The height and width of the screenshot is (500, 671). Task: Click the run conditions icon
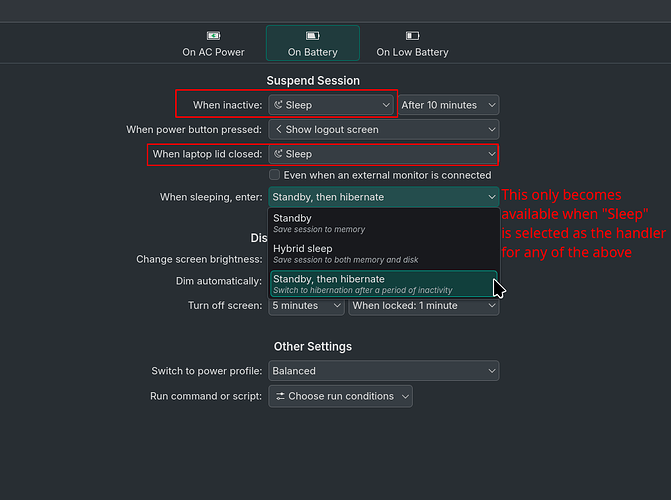click(279, 396)
